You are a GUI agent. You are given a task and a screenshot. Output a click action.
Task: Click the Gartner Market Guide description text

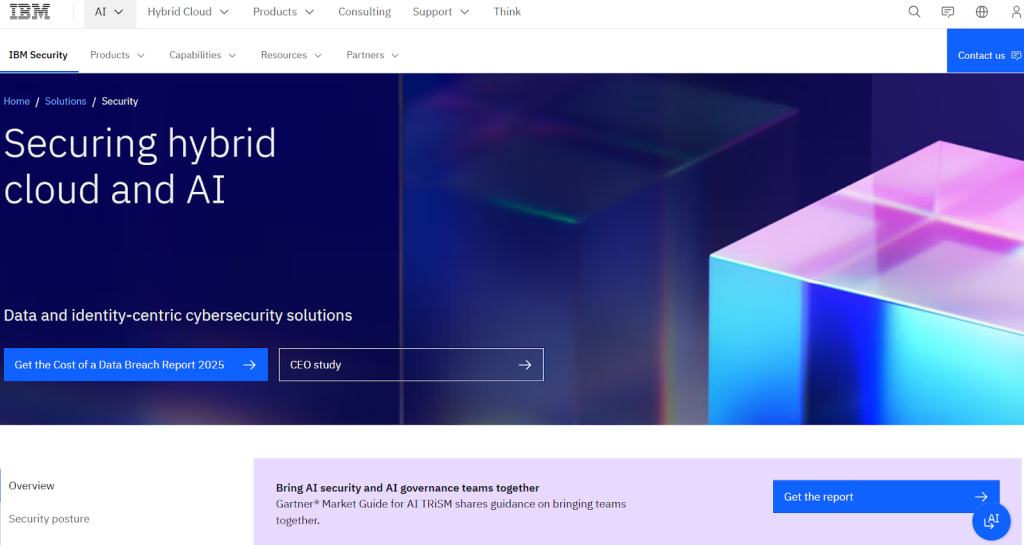click(x=451, y=512)
